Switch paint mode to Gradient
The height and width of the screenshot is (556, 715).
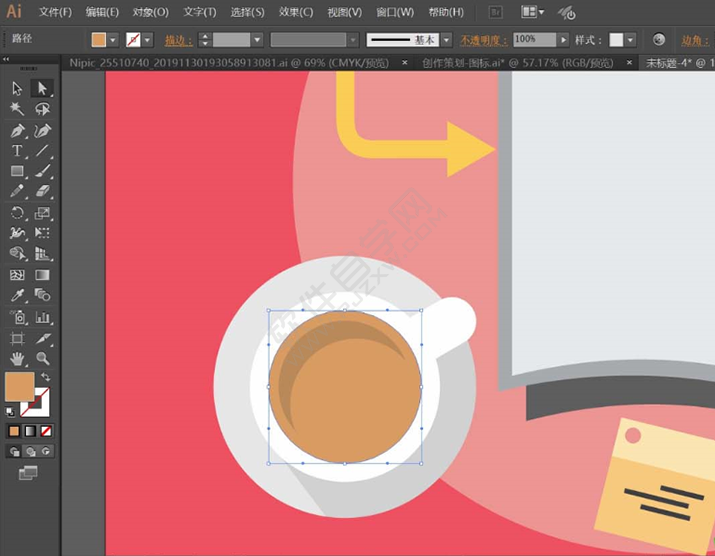[x=30, y=431]
